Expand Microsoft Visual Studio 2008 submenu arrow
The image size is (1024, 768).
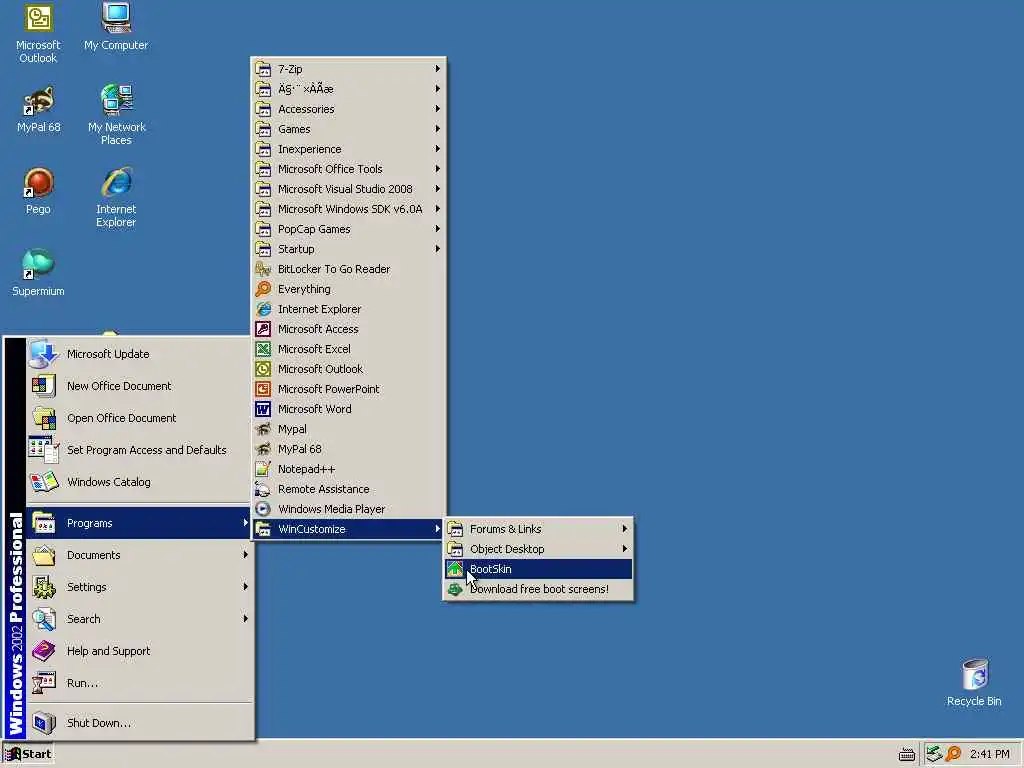pyautogui.click(x=438, y=189)
